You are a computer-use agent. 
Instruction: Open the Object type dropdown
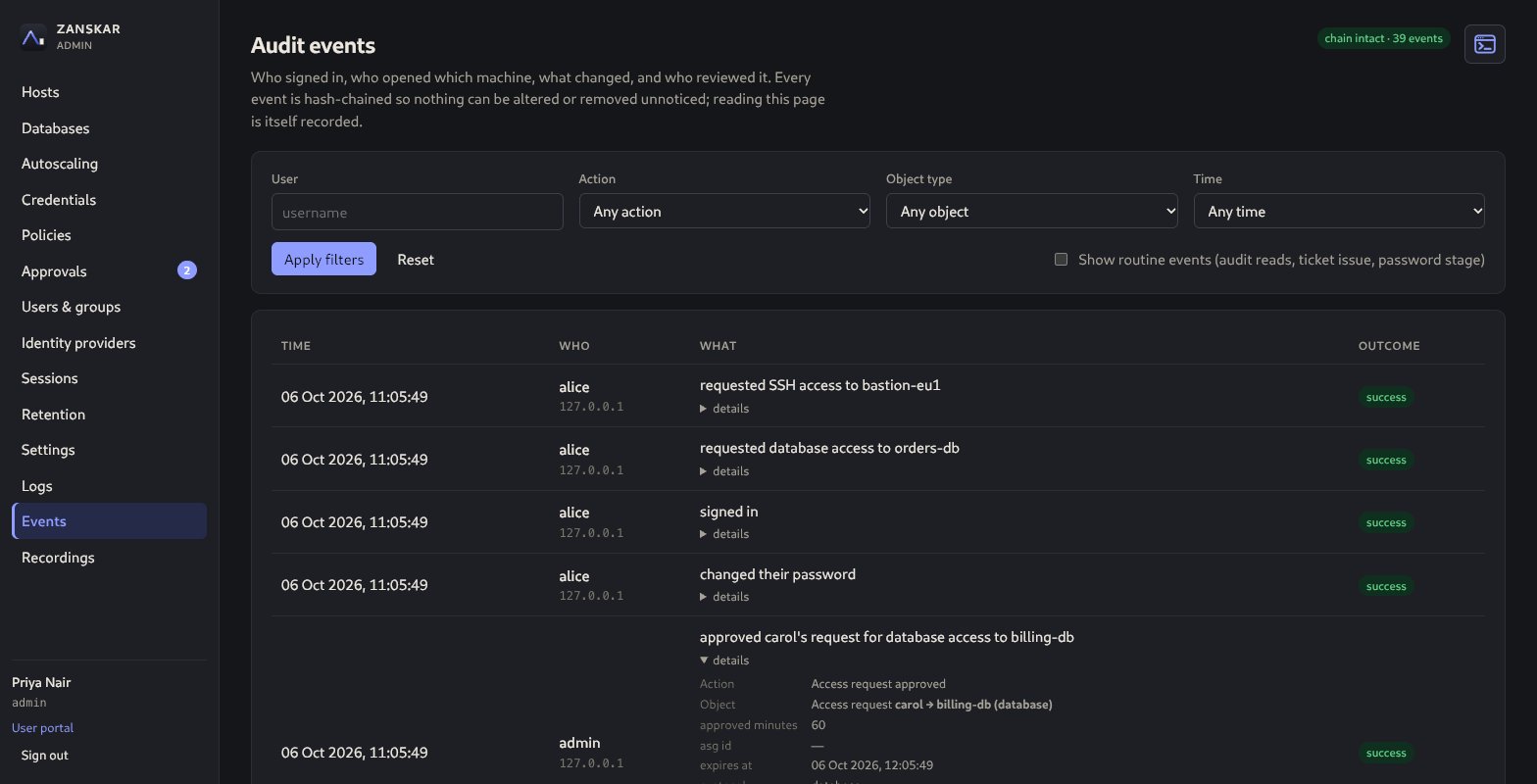point(1032,211)
